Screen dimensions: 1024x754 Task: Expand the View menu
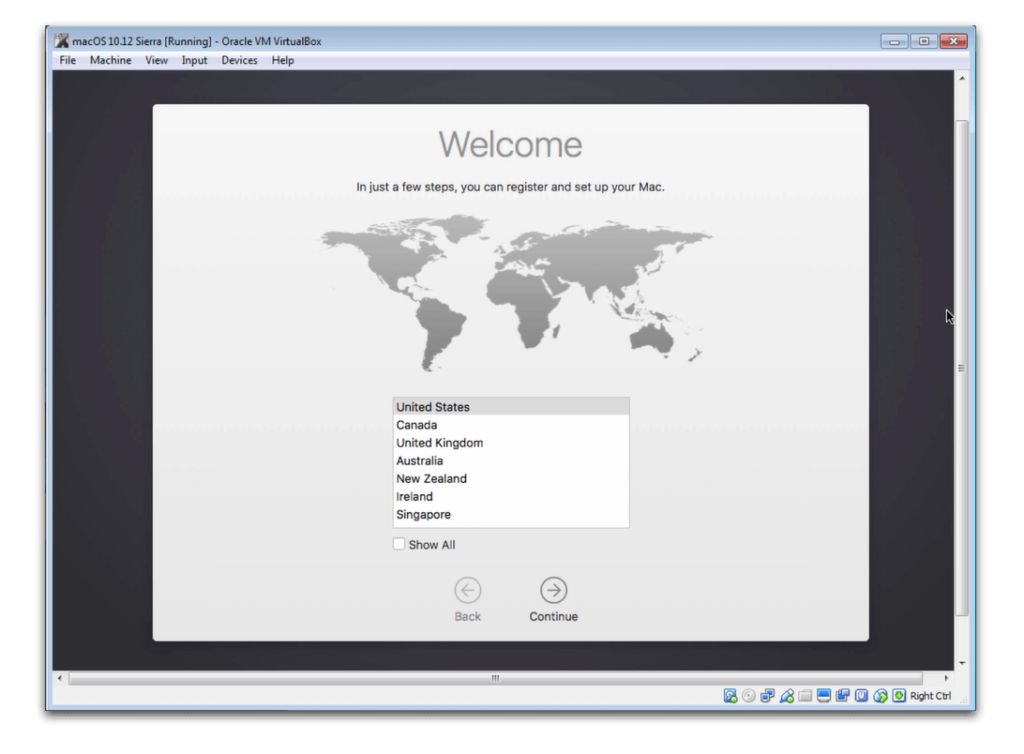coord(156,60)
